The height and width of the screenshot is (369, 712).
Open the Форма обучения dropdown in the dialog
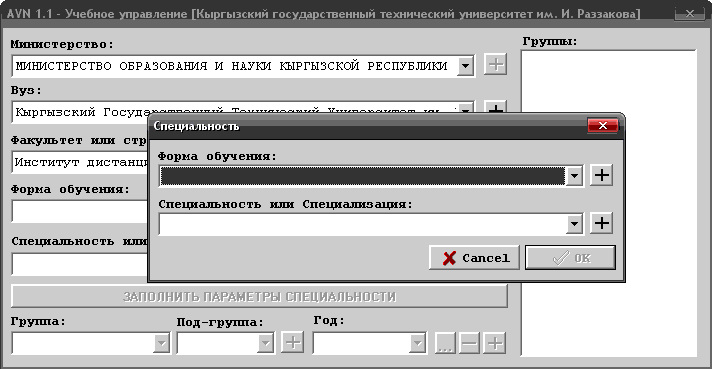[574, 176]
